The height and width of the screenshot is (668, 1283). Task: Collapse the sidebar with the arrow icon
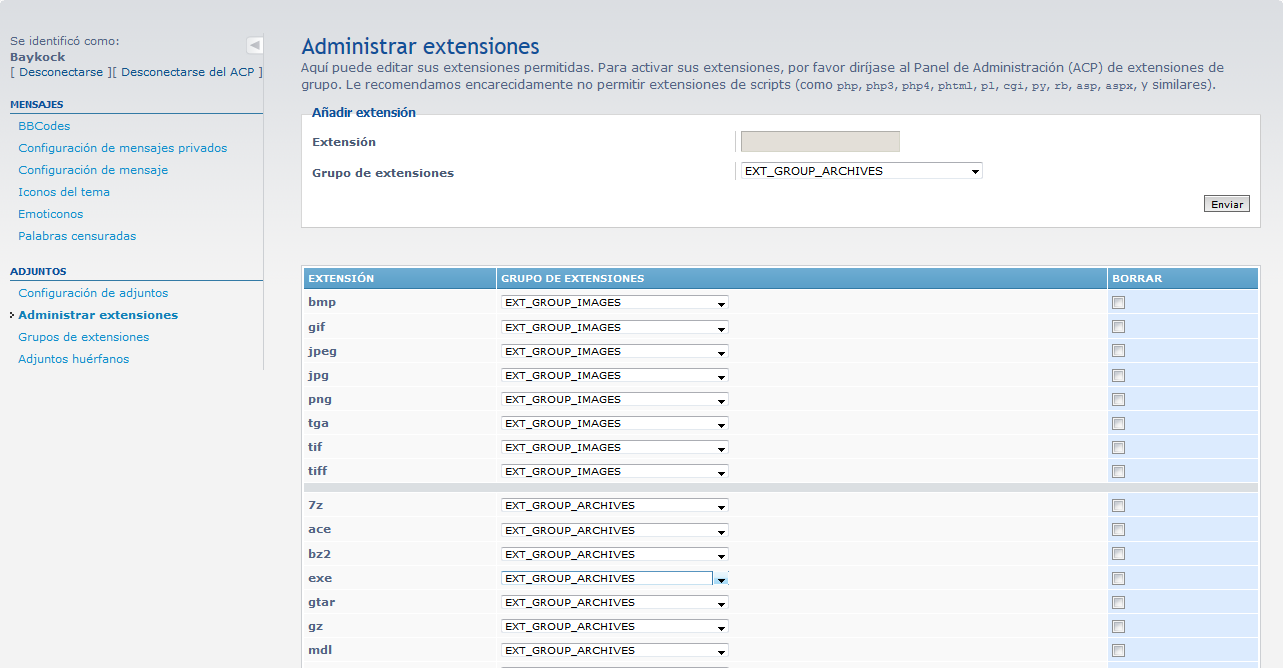[255, 45]
